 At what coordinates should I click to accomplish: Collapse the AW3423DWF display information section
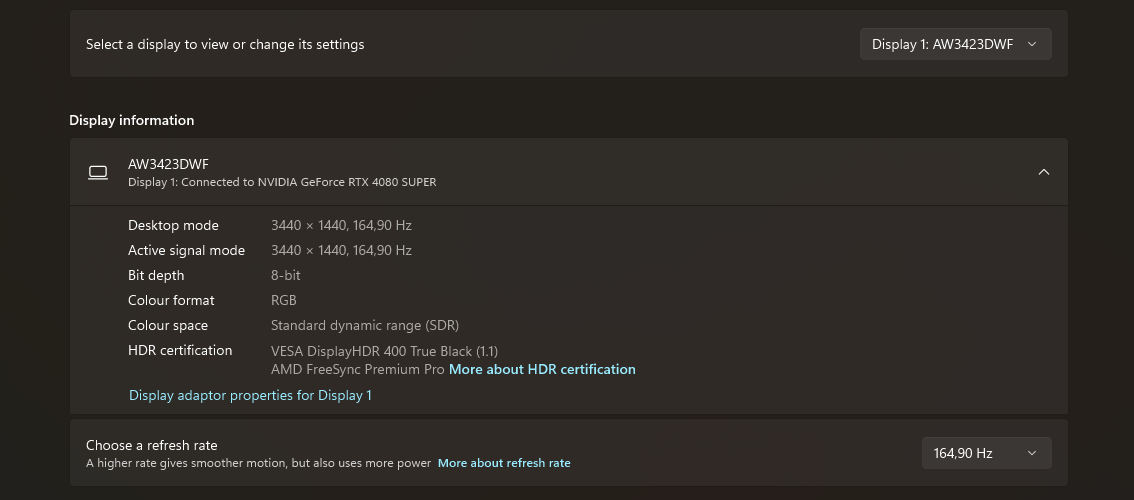(1043, 172)
